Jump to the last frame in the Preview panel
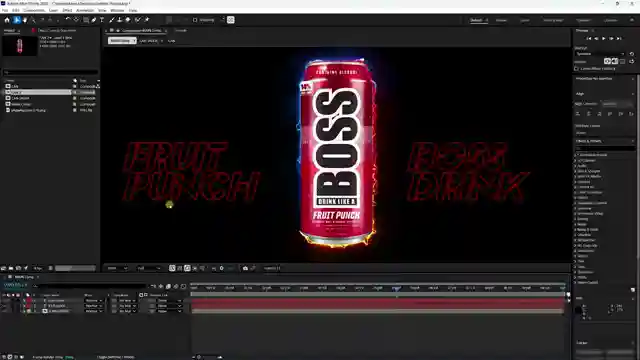Image resolution: width=640 pixels, height=360 pixels. [619, 38]
